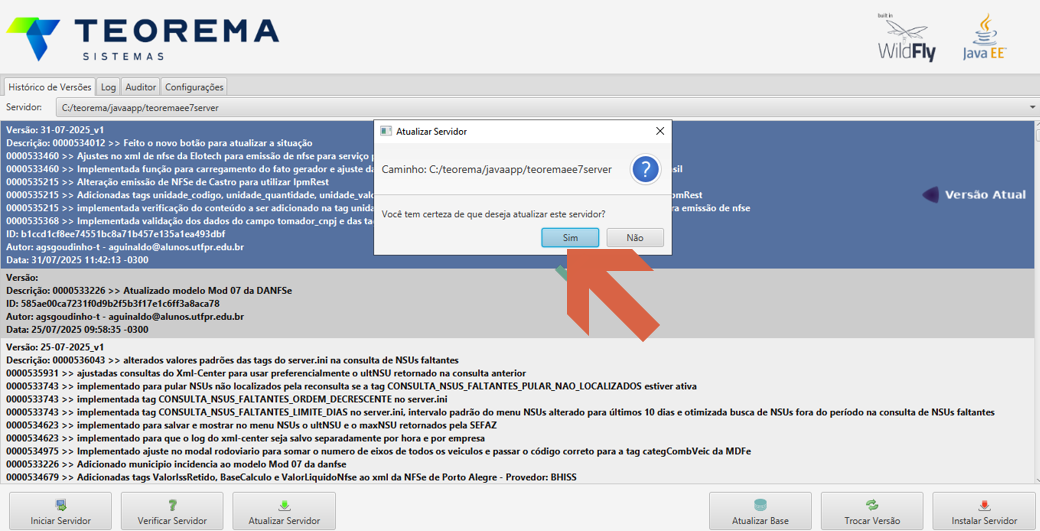The image size is (1040, 531).
Task: Click Data: 25/07/2025 09:58:35 -0300 line
Action: click(77, 329)
